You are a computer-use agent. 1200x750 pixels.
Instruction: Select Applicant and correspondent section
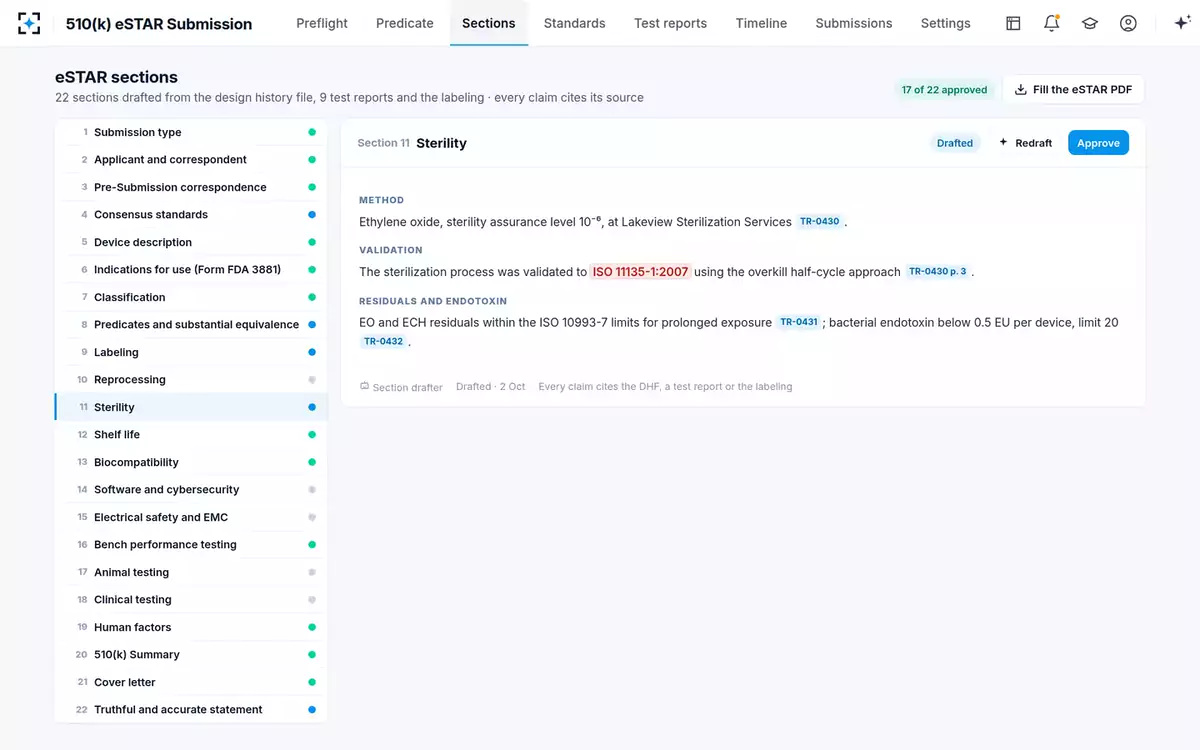click(191, 160)
